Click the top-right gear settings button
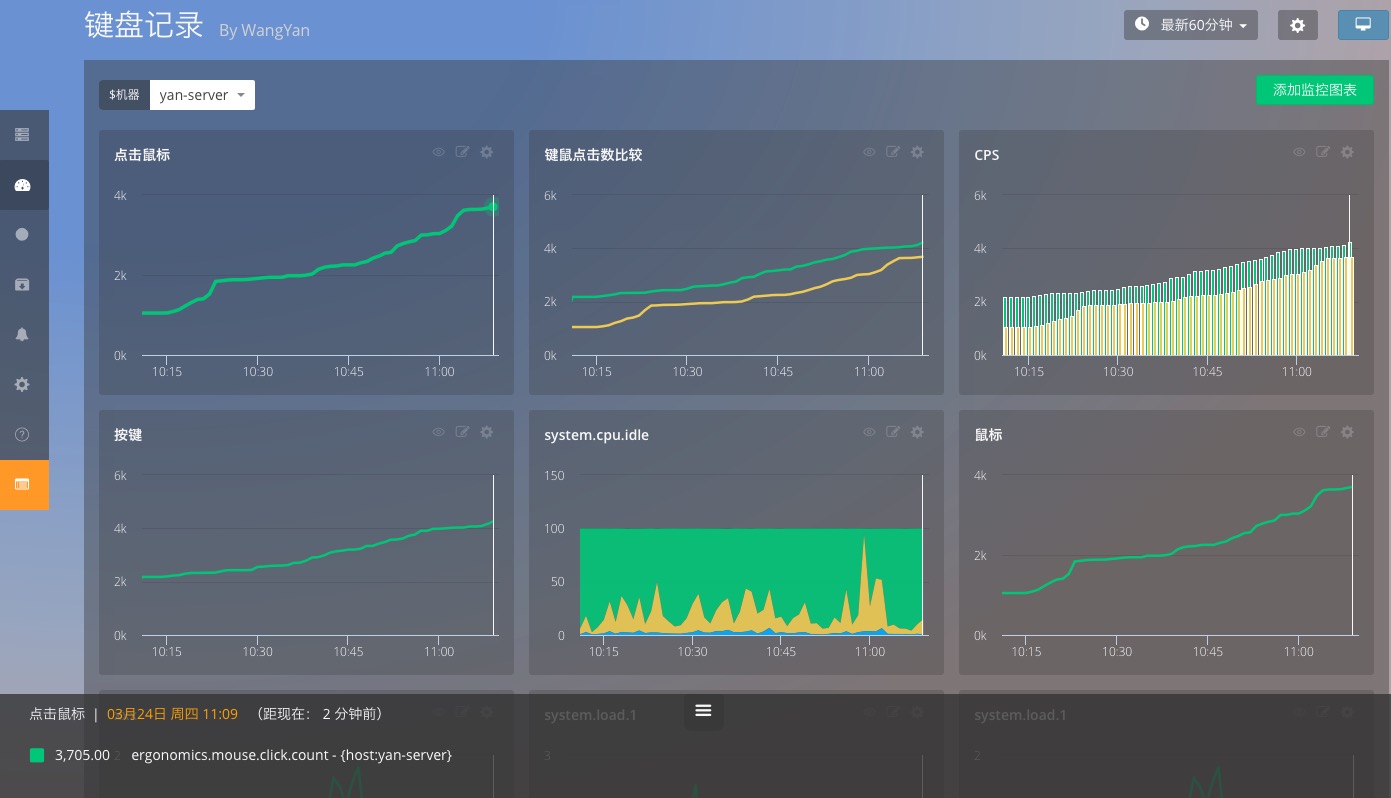This screenshot has height=798, width=1391. tap(1297, 25)
